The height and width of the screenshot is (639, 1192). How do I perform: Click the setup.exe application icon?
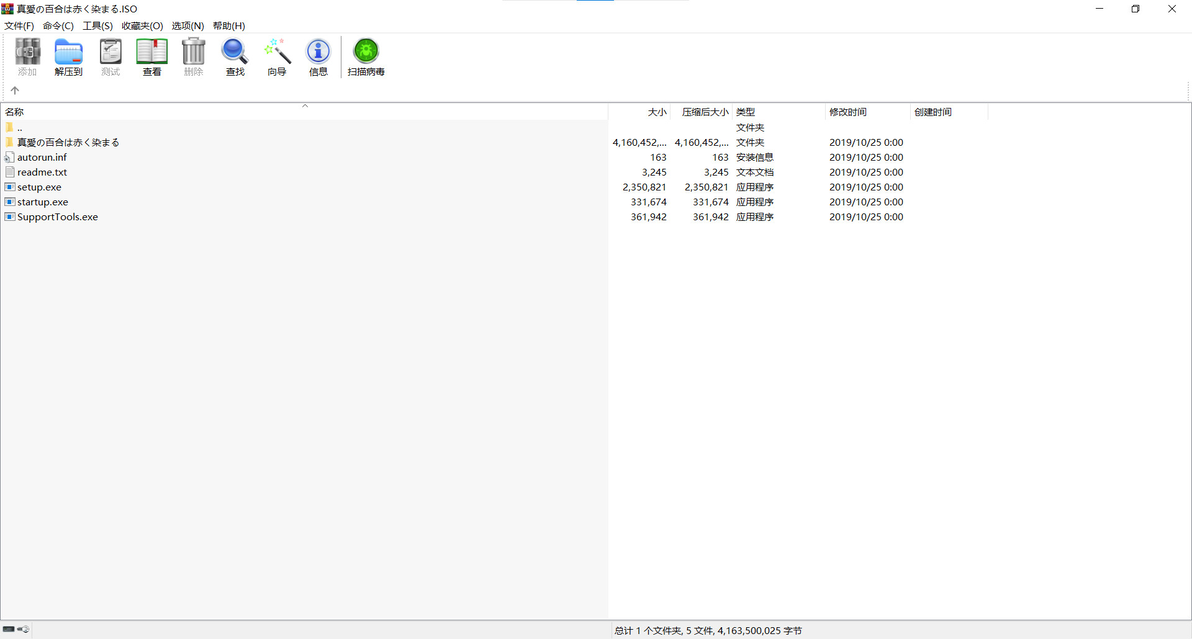coord(9,187)
